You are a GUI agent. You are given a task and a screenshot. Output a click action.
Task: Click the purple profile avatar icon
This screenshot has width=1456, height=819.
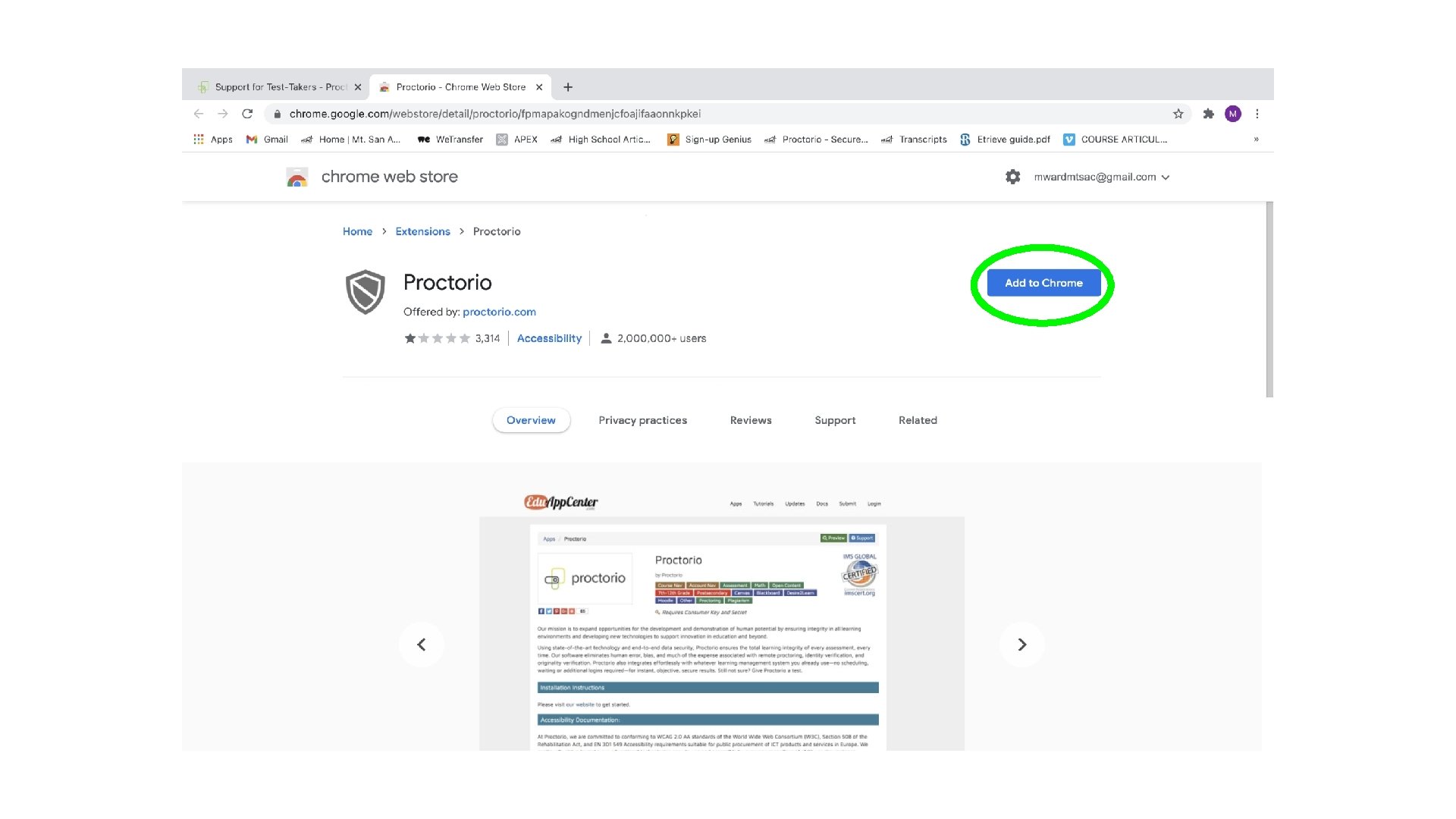[1232, 114]
